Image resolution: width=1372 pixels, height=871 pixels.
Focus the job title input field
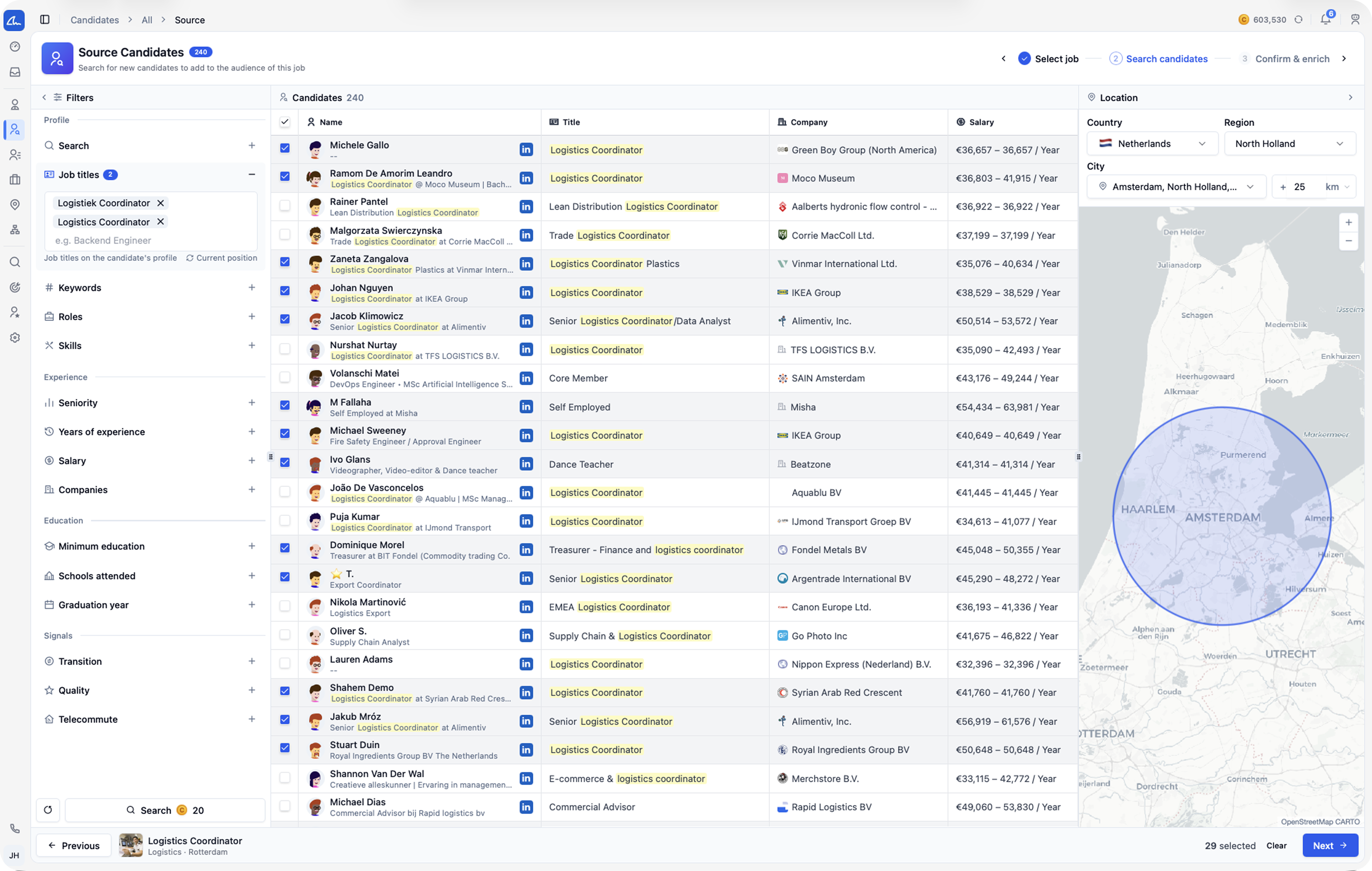click(x=151, y=240)
